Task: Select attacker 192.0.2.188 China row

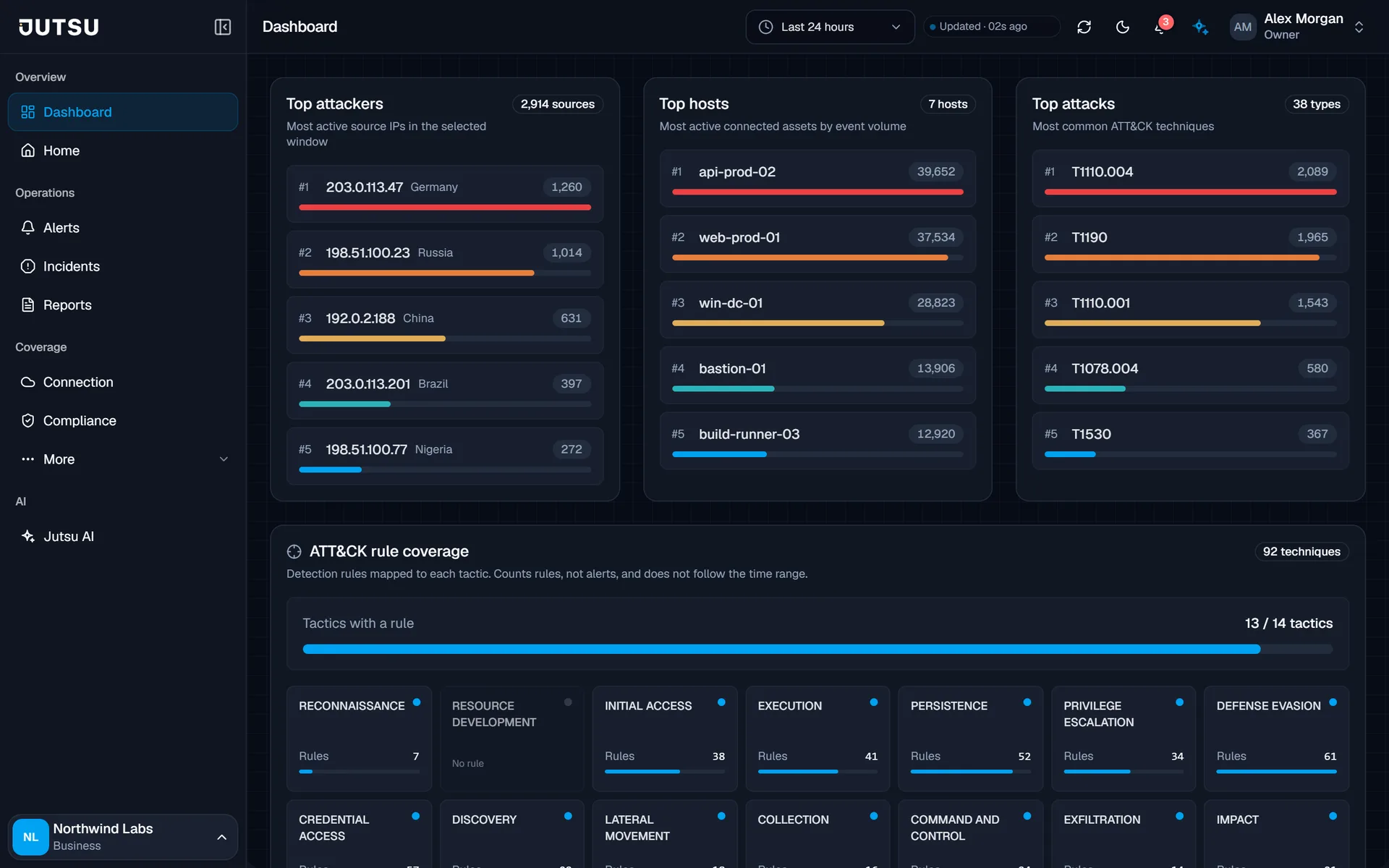Action: click(445, 325)
